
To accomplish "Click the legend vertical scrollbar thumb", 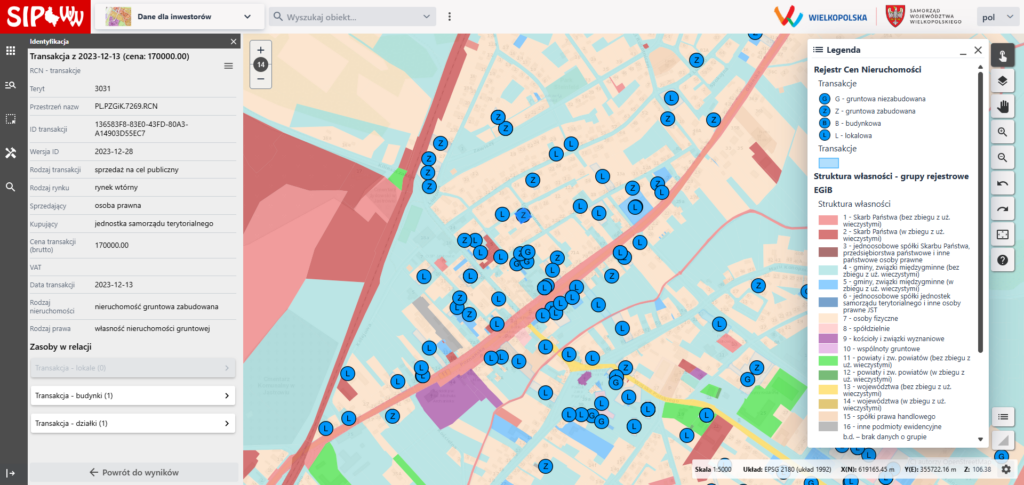I will 980,212.
